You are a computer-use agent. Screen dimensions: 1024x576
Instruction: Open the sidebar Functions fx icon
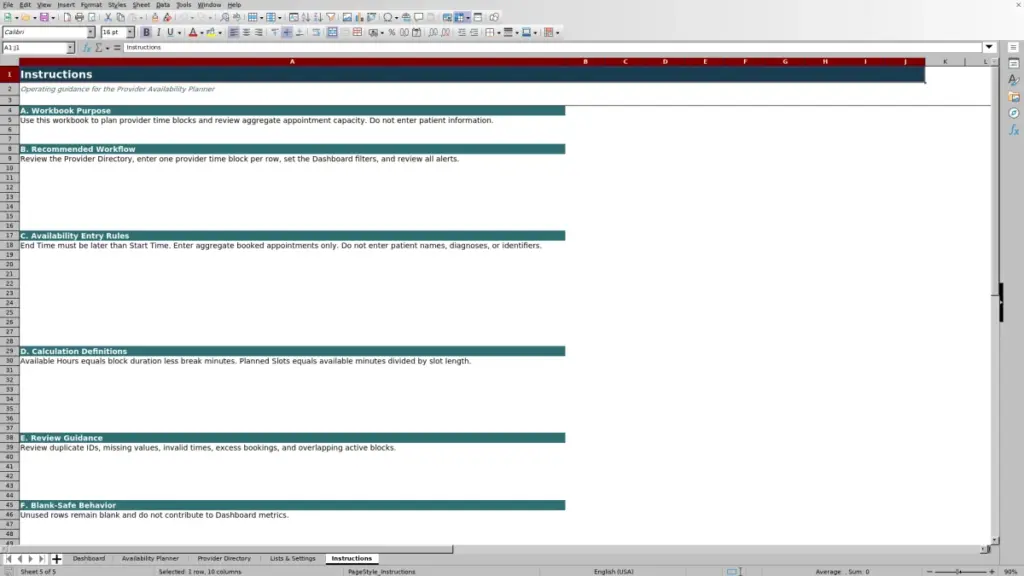[1014, 130]
